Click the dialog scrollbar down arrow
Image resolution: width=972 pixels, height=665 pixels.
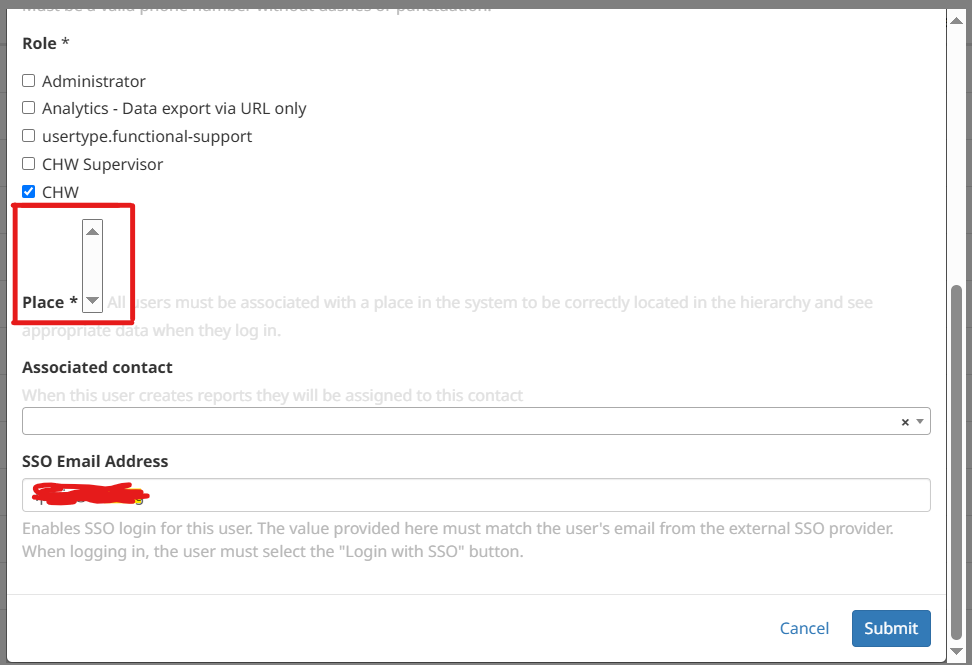tap(957, 651)
